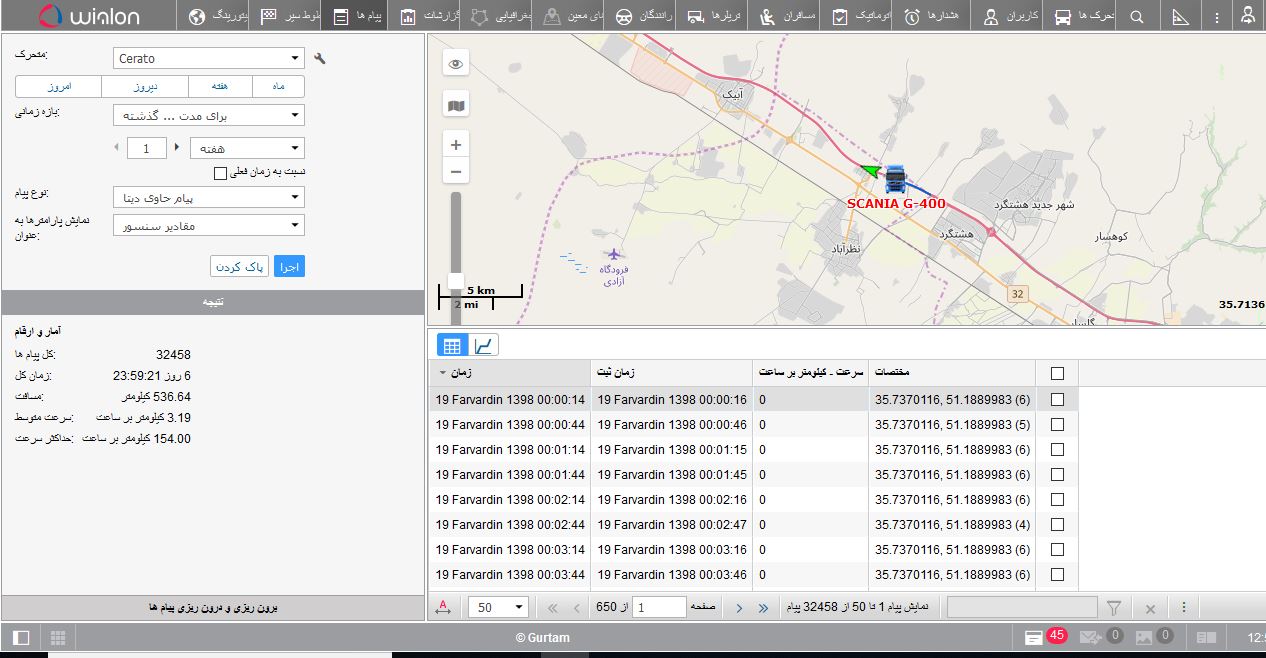Image resolution: width=1266 pixels, height=658 pixels.
Task: Check the row for 00:02:14 message
Action: click(x=1057, y=499)
